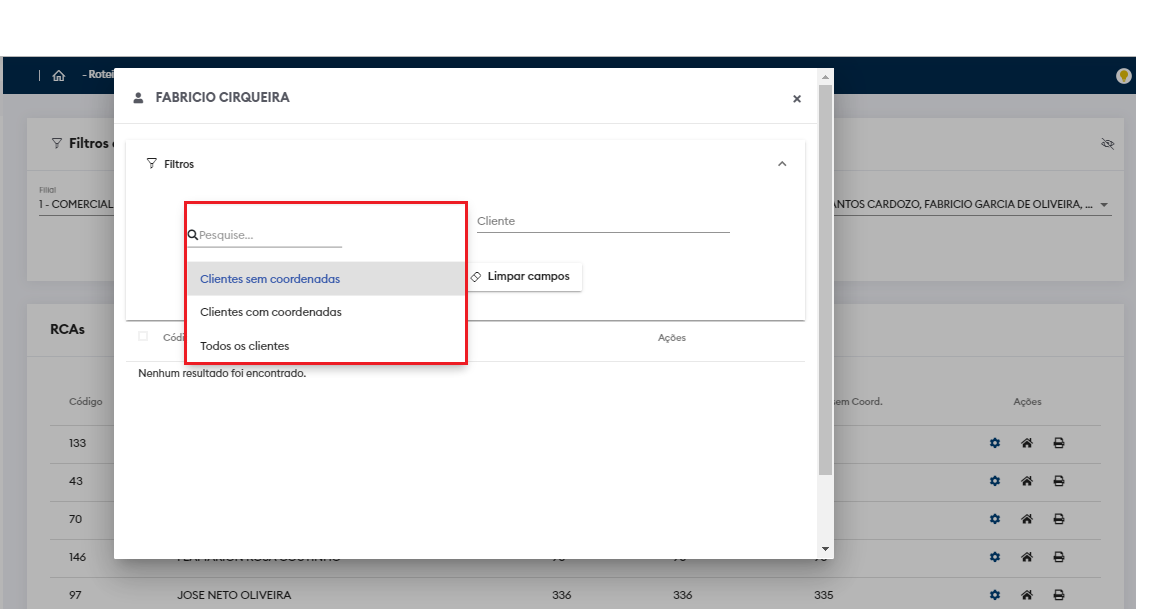Focus the Pesquise search field
The image size is (1152, 609).
[265, 235]
